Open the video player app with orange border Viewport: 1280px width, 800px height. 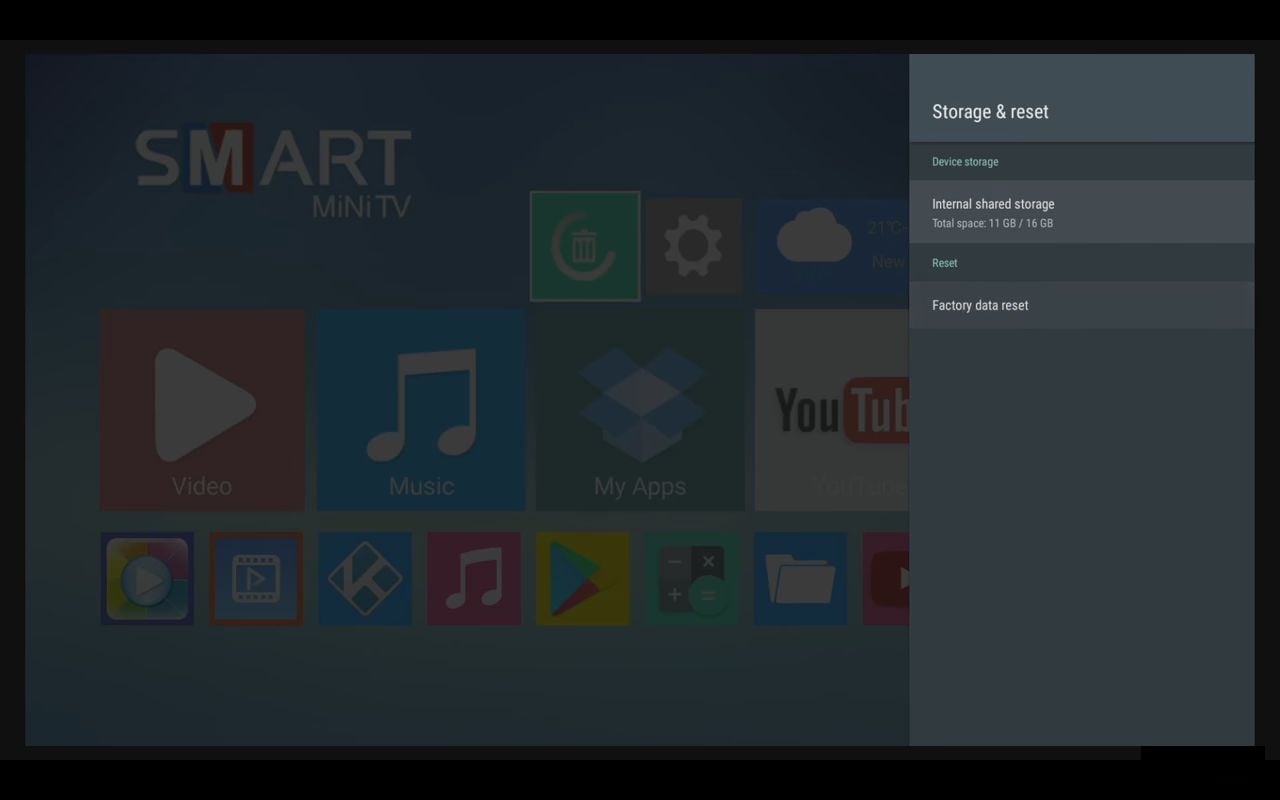click(256, 578)
